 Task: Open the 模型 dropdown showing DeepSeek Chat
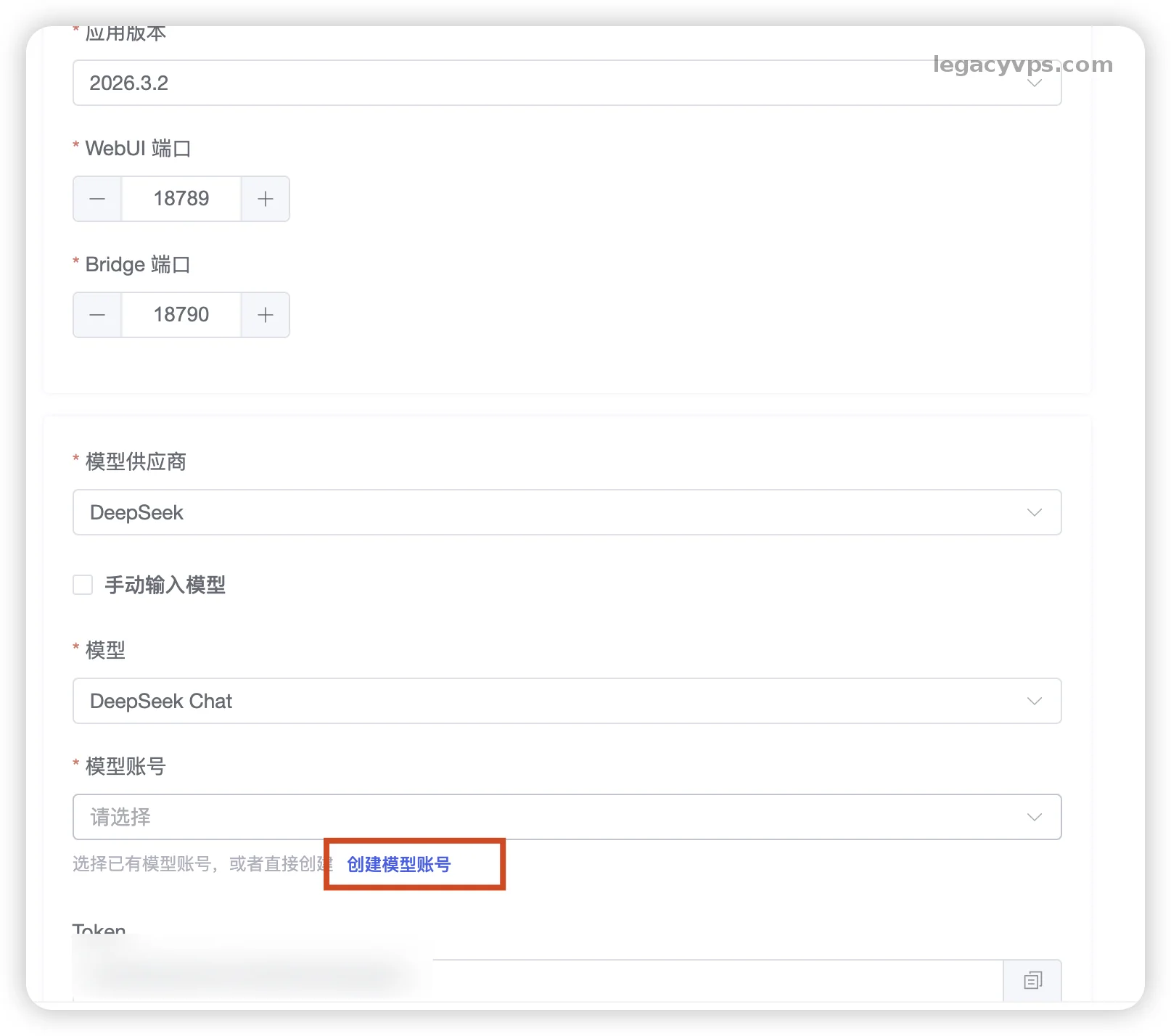[508, 702]
